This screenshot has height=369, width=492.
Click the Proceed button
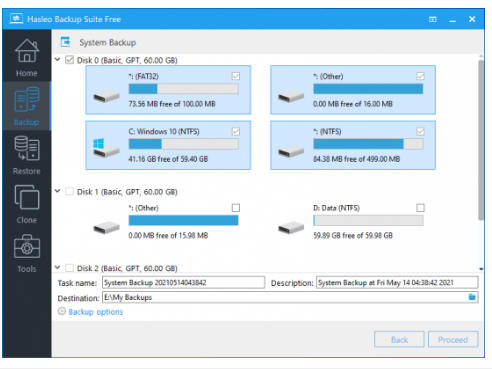click(x=453, y=339)
